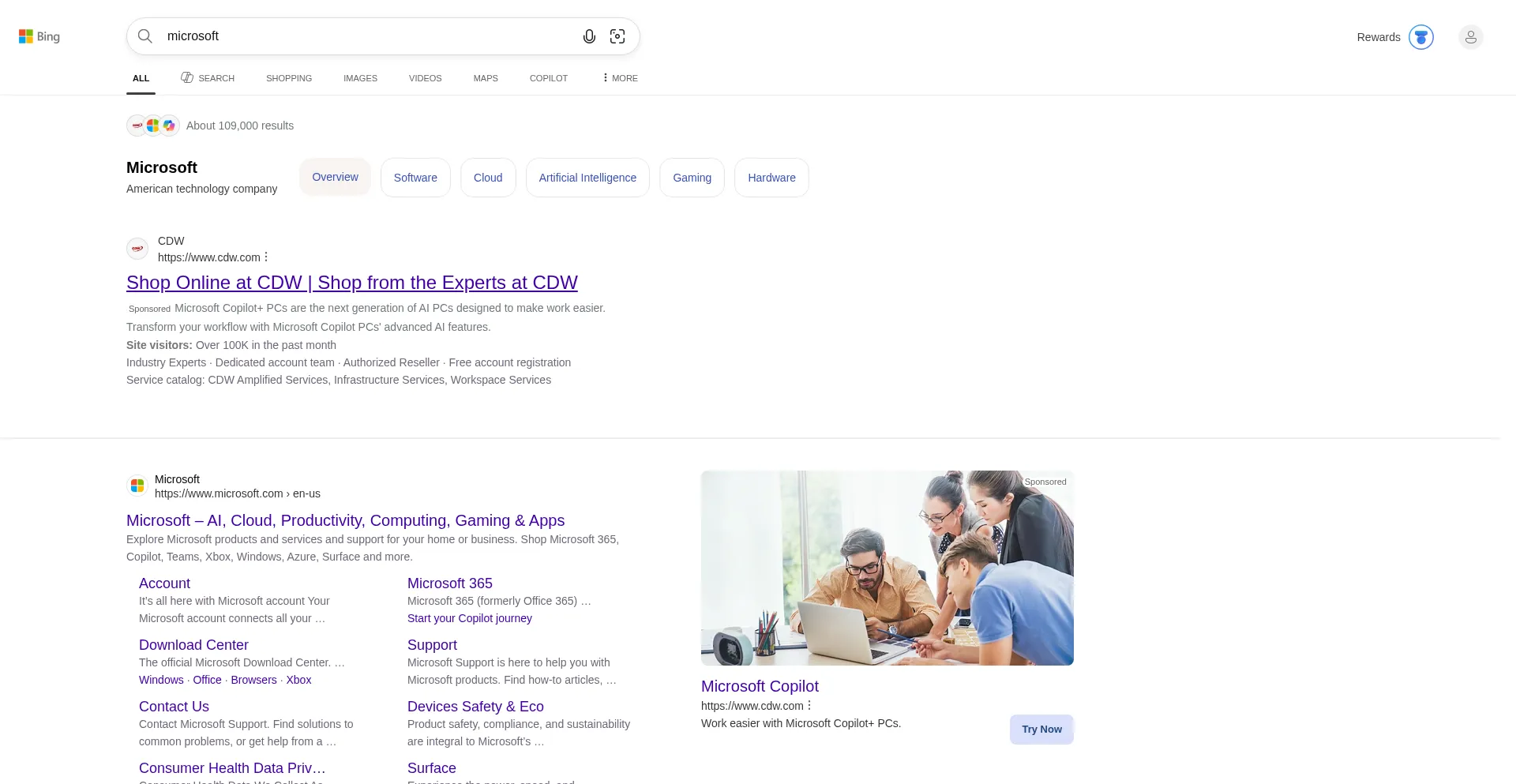
Task: Select the Software chip
Action: [415, 178]
